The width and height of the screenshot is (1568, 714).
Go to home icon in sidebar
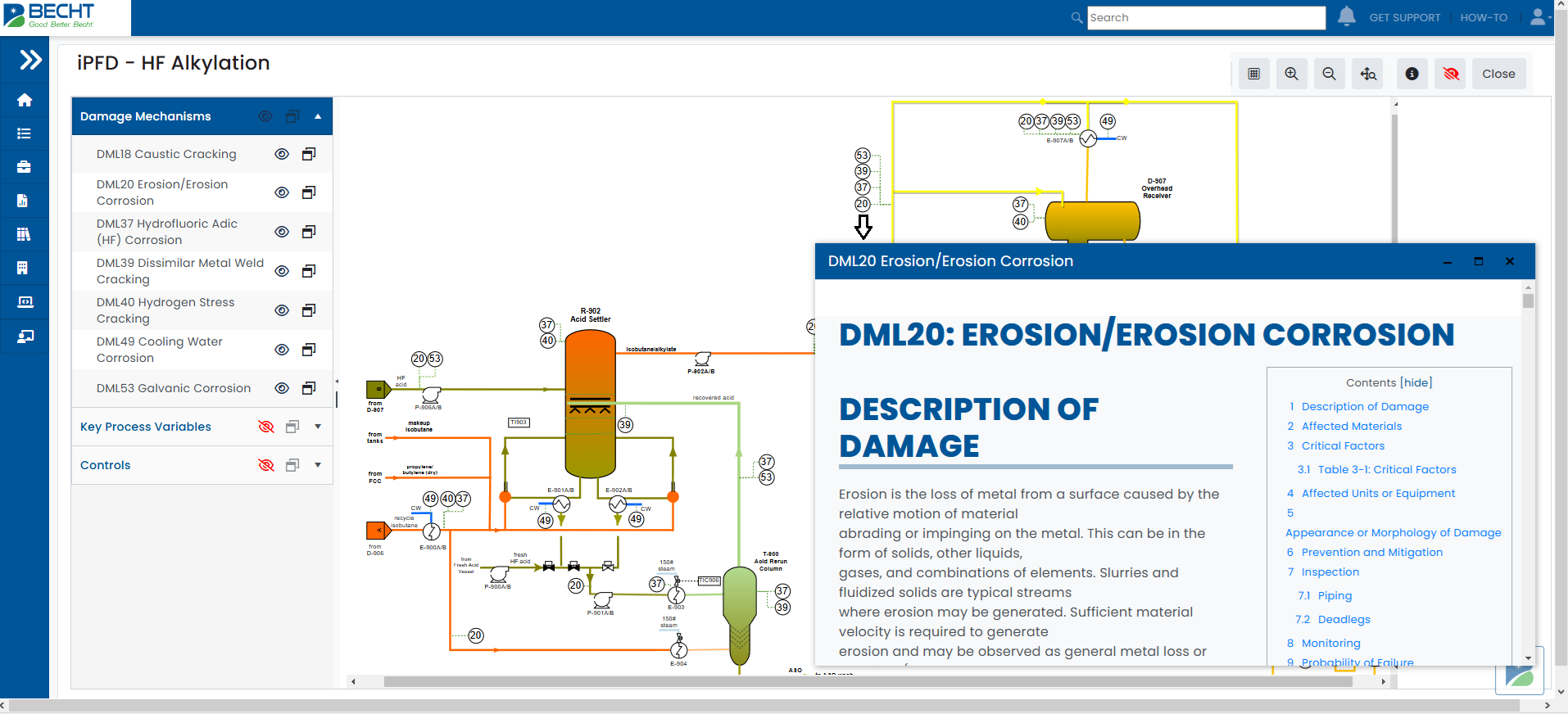(25, 100)
